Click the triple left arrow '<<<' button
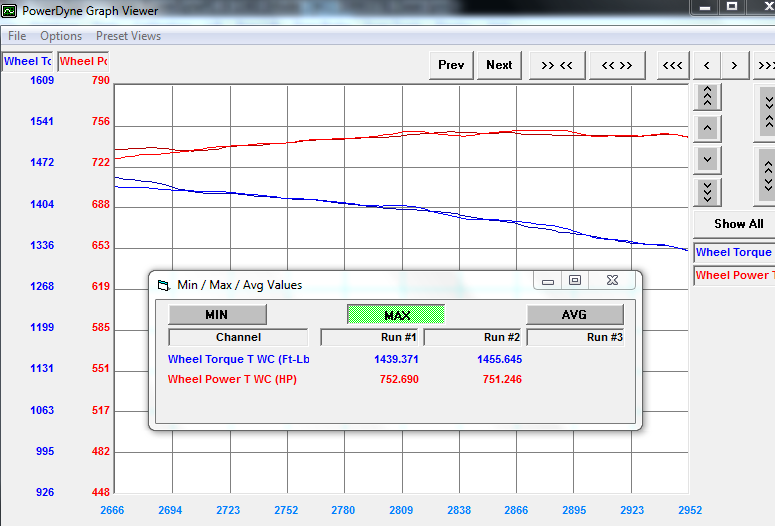The image size is (775, 526). (673, 65)
